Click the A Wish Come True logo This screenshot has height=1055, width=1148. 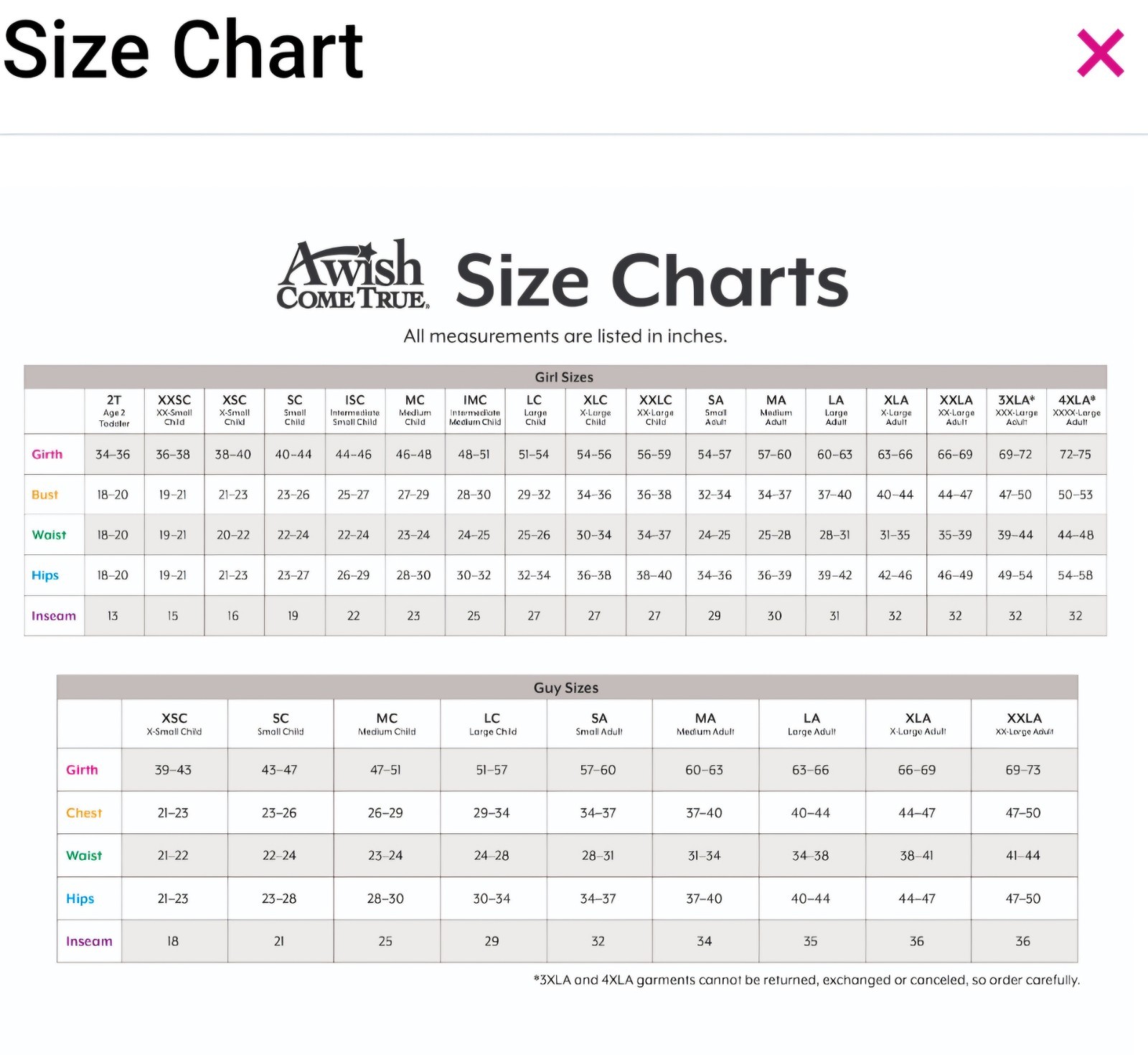tap(352, 275)
